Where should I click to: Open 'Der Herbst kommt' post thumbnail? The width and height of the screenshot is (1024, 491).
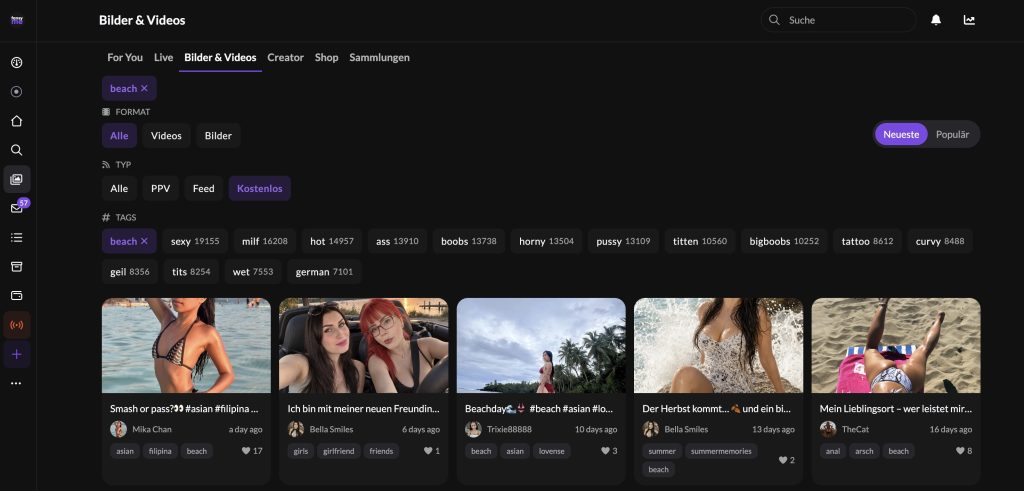point(718,345)
